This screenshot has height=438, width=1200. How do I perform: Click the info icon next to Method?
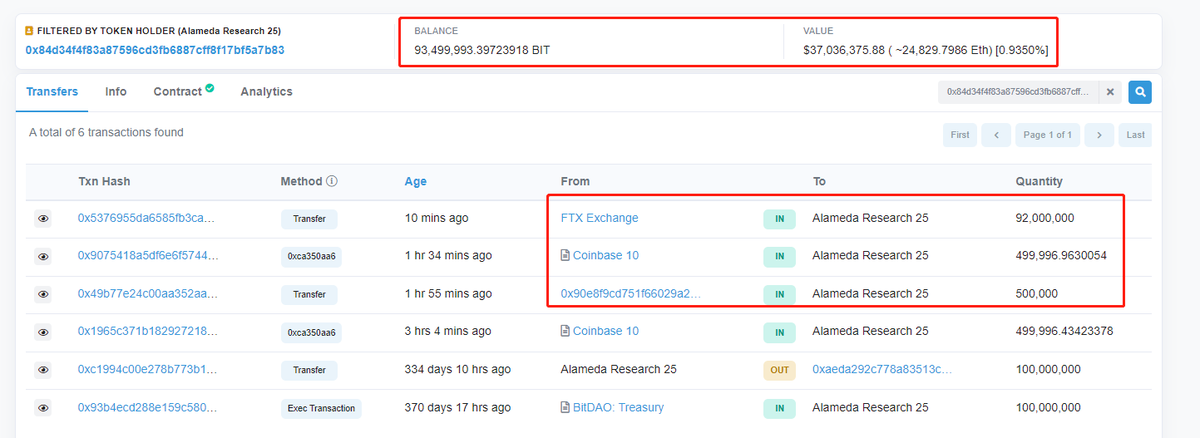(332, 182)
